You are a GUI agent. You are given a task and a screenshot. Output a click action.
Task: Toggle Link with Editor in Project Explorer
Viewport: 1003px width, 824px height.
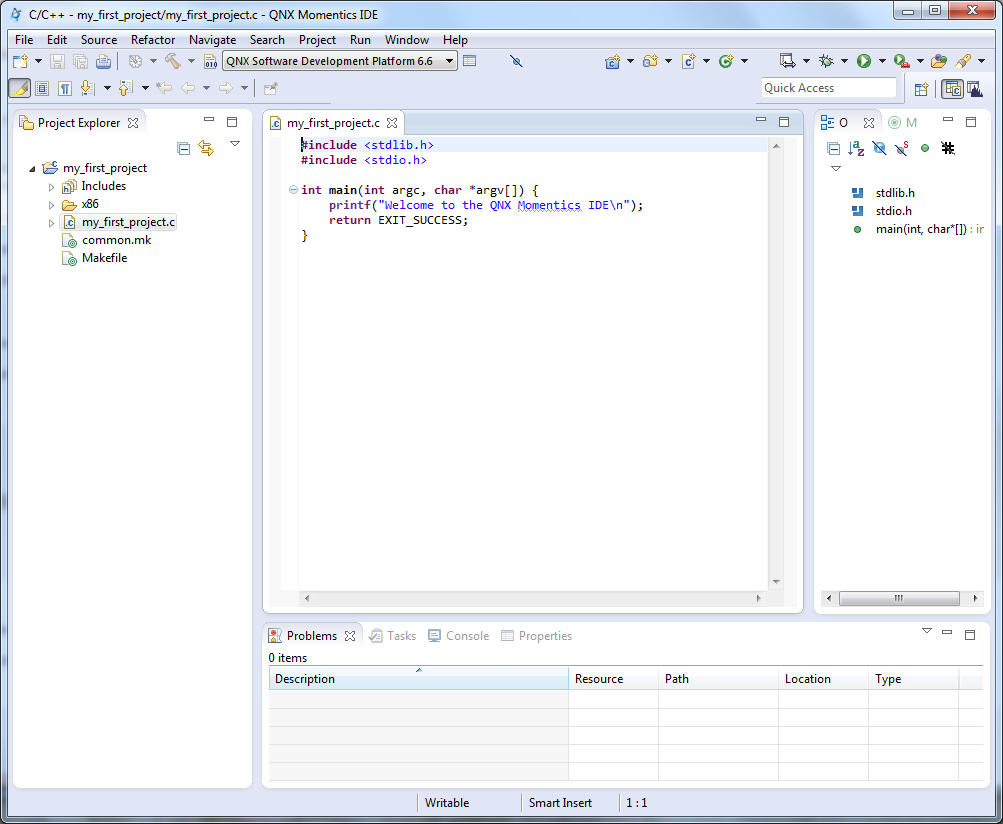[206, 148]
